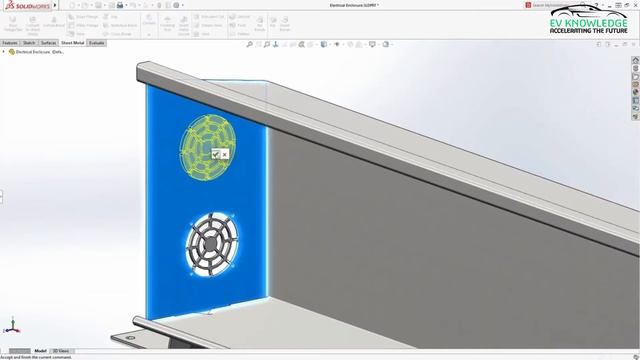The width and height of the screenshot is (640, 360).
Task: Select Simple Hole tool
Action: (208, 25)
